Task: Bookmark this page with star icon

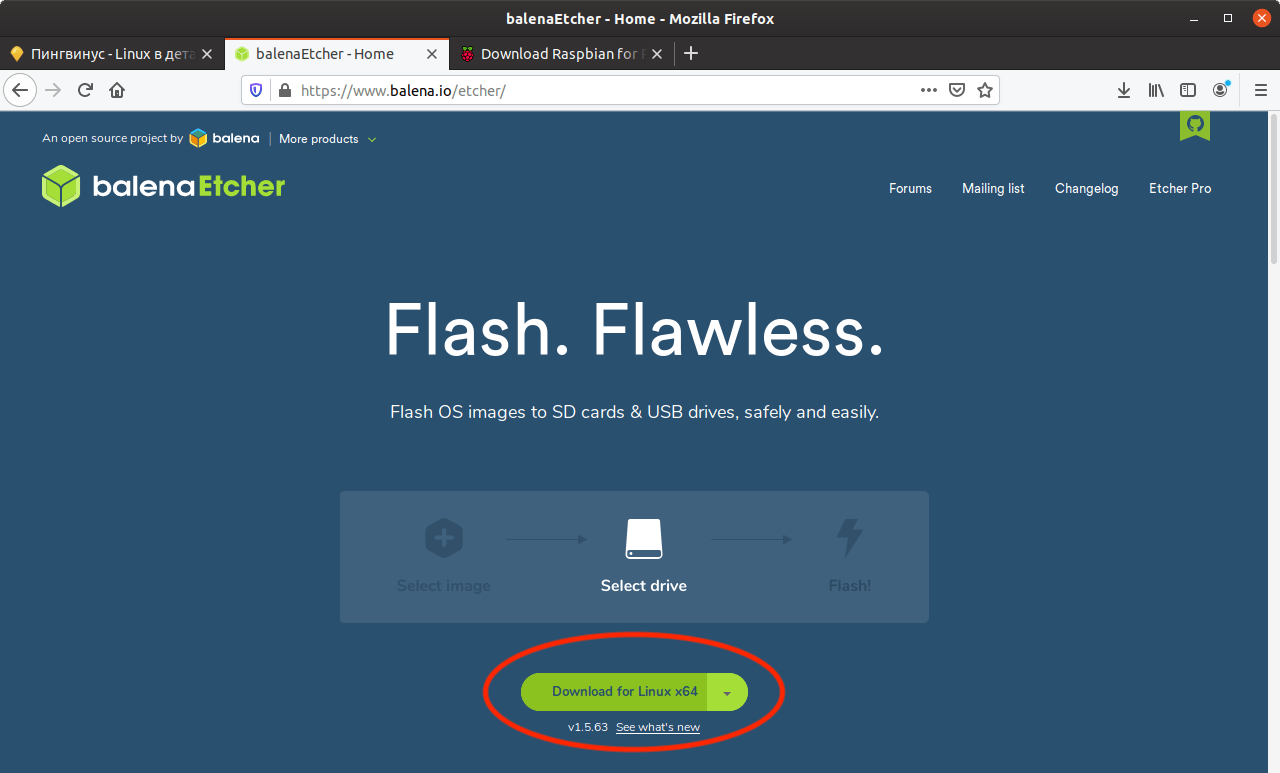Action: pos(985,90)
